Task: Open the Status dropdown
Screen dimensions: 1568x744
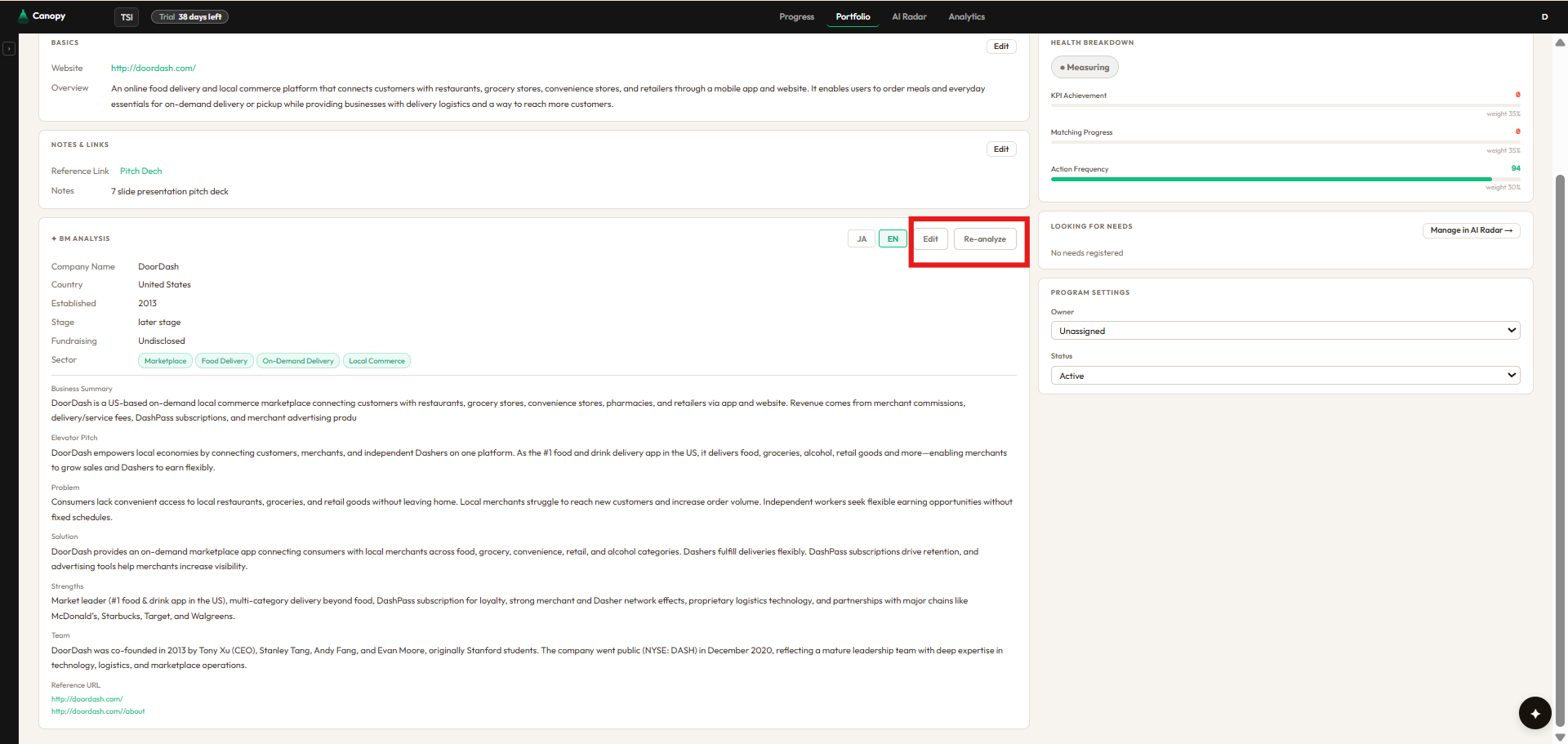Action: click(x=1285, y=376)
